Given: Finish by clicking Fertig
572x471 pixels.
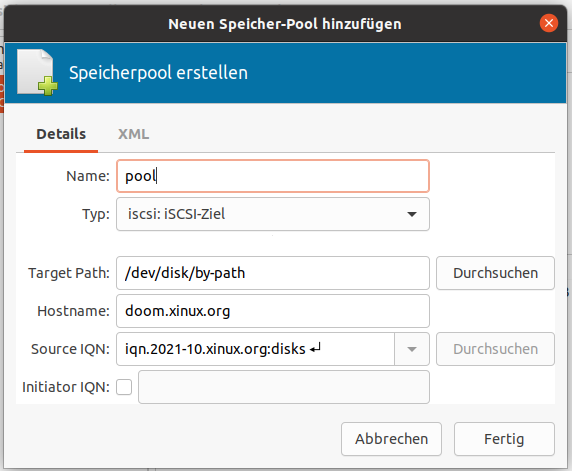Looking at the screenshot, I should pos(504,439).
